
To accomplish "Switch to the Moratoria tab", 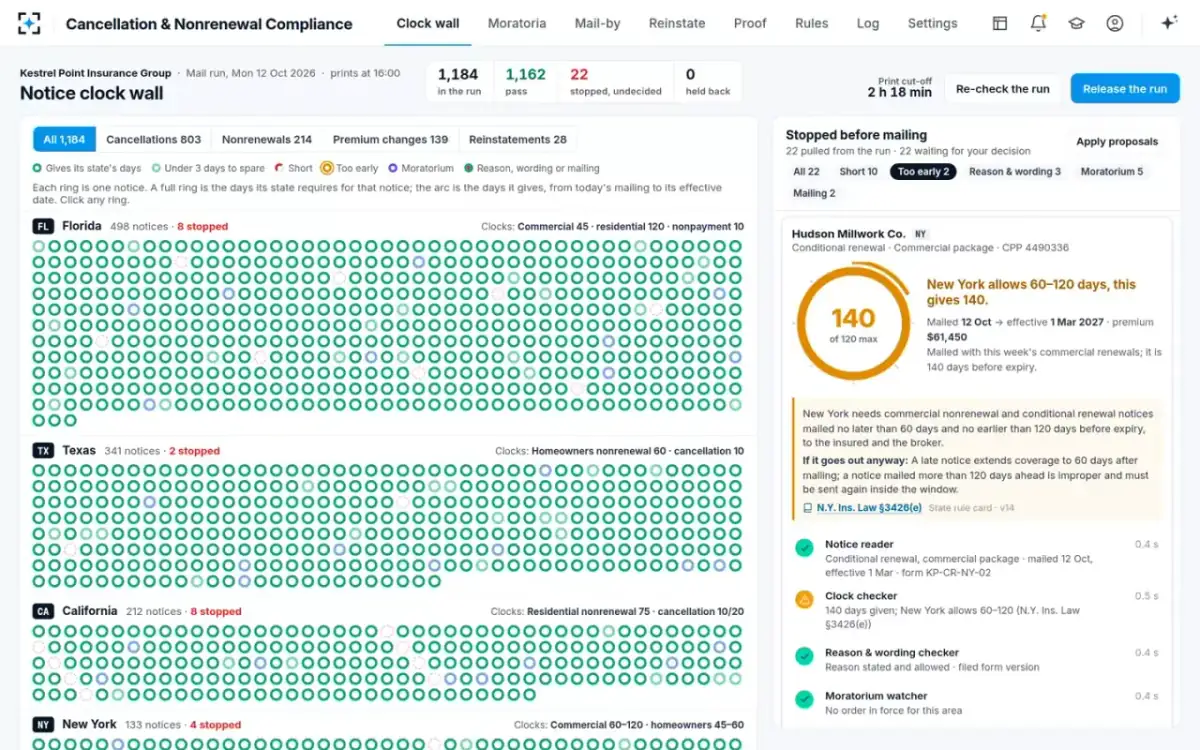I will click(517, 23).
